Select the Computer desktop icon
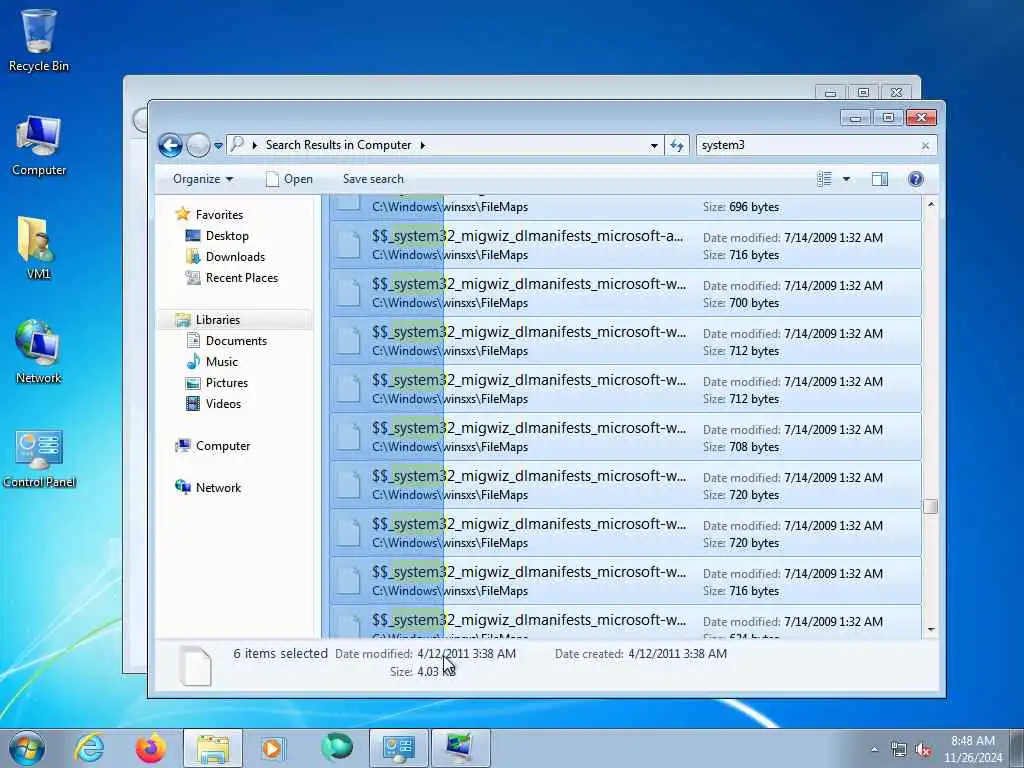 point(39,146)
